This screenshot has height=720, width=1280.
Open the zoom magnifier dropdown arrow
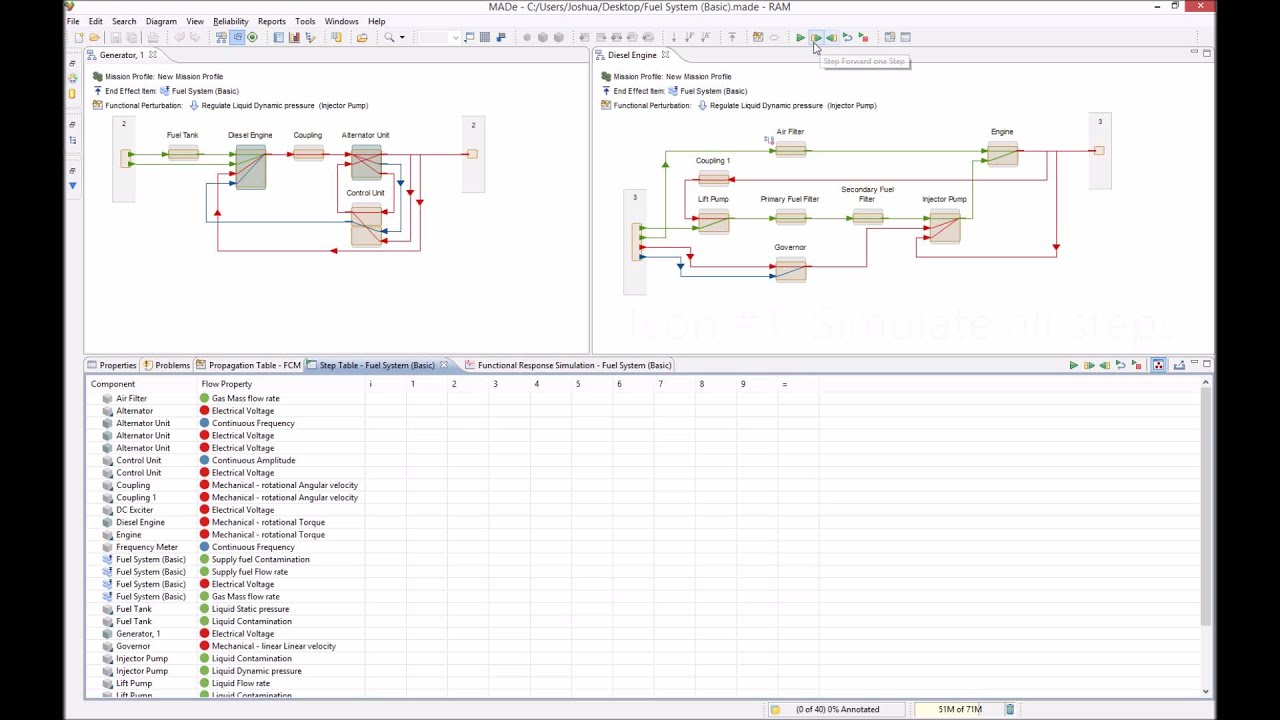click(x=402, y=37)
